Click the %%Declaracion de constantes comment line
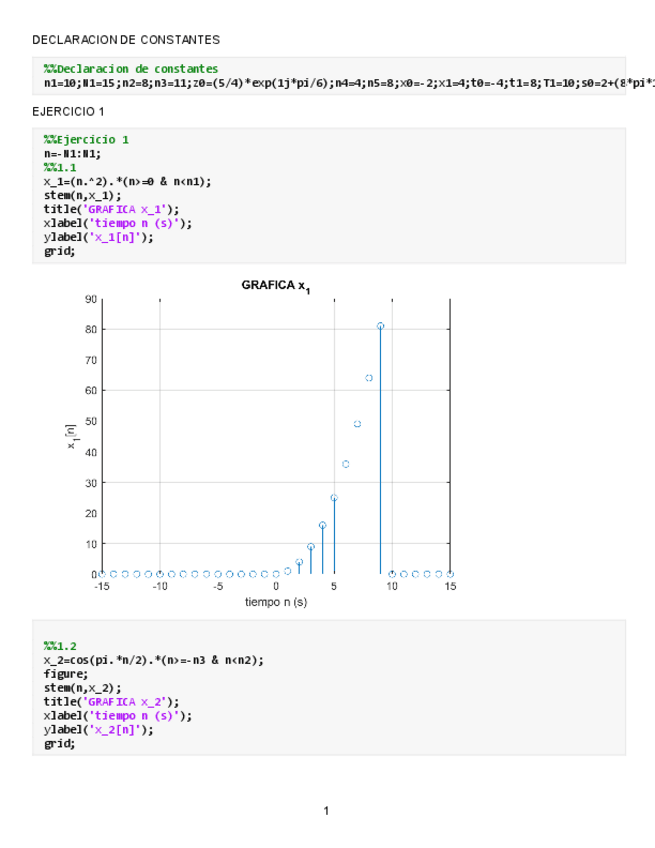The image size is (655, 848). pos(130,69)
